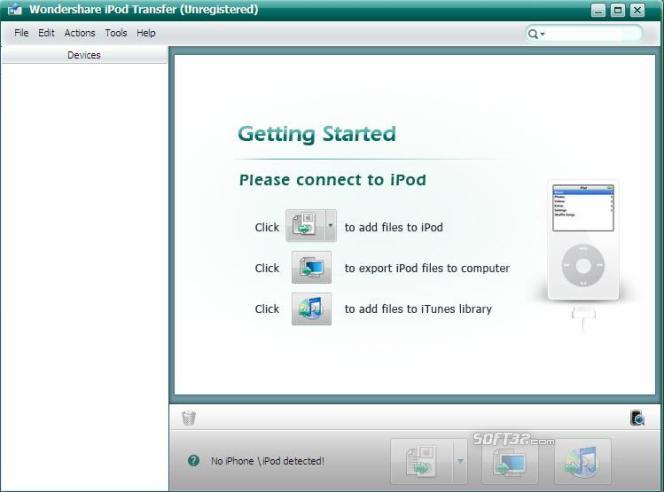This screenshot has height=492, width=664.
Task: Click the 'to add files to iTunes library' text
Action: click(x=418, y=309)
